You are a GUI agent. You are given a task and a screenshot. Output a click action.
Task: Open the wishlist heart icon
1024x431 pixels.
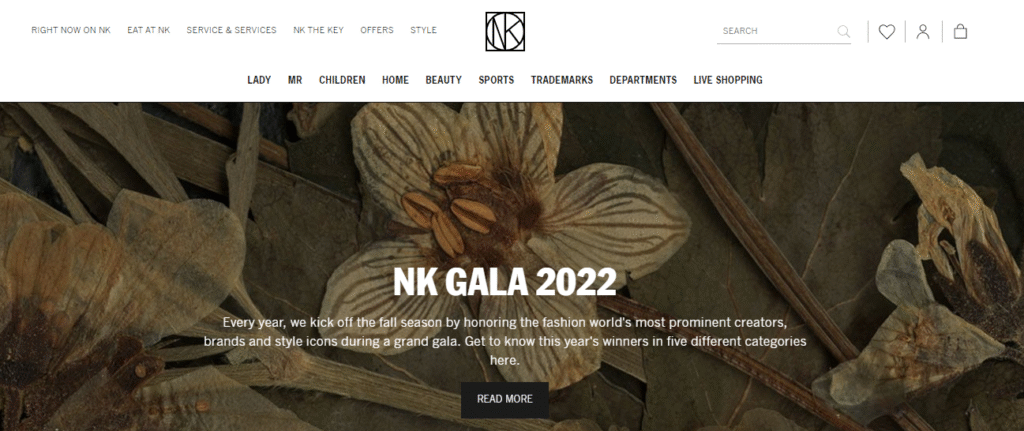click(x=886, y=31)
